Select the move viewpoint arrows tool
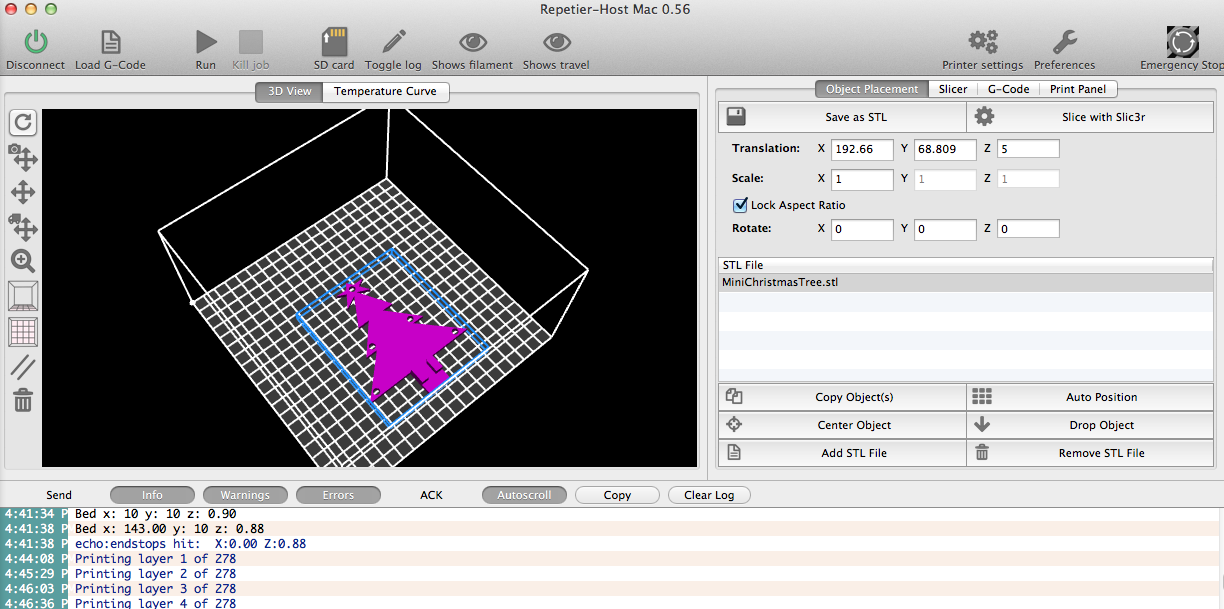The height and width of the screenshot is (609, 1224). coord(23,192)
